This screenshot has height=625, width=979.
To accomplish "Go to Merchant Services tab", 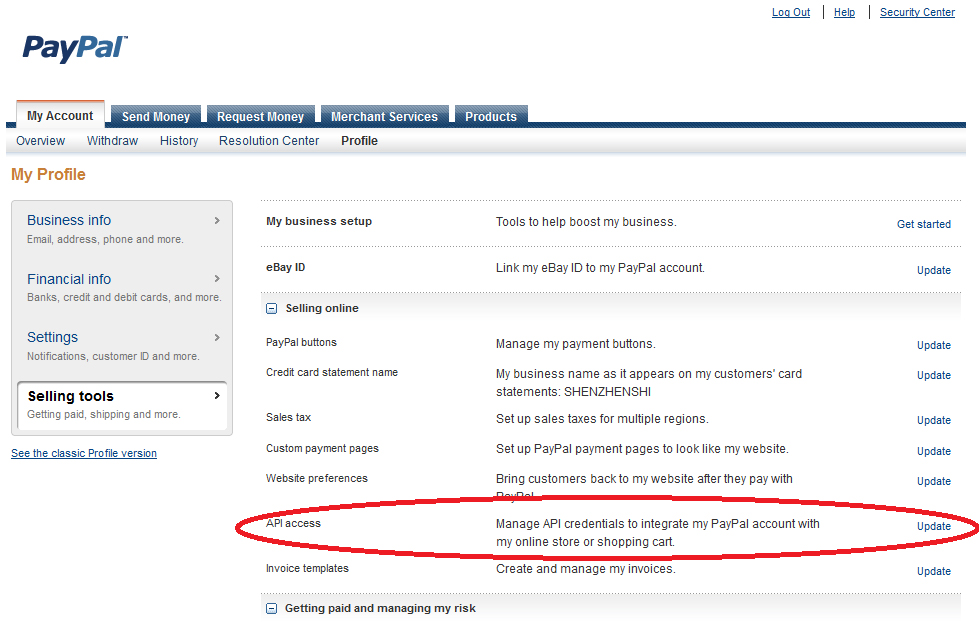I will tap(384, 117).
